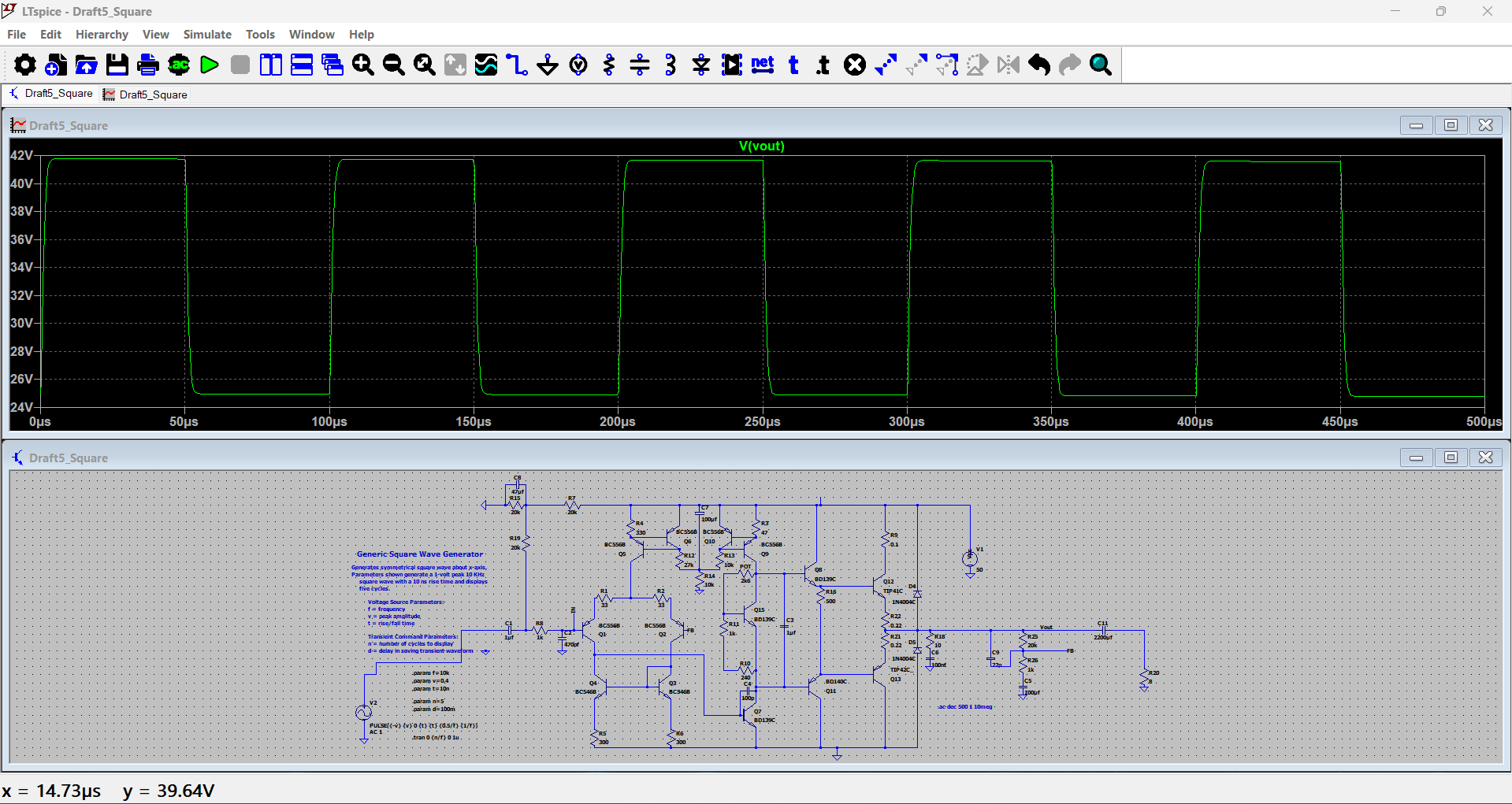Viewport: 1512px width, 804px height.
Task: Select the Resistor tool
Action: 609,65
